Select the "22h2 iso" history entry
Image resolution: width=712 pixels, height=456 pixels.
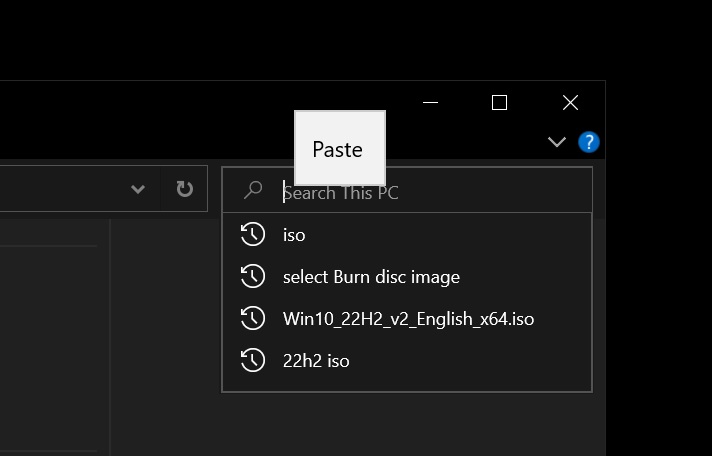(407, 361)
